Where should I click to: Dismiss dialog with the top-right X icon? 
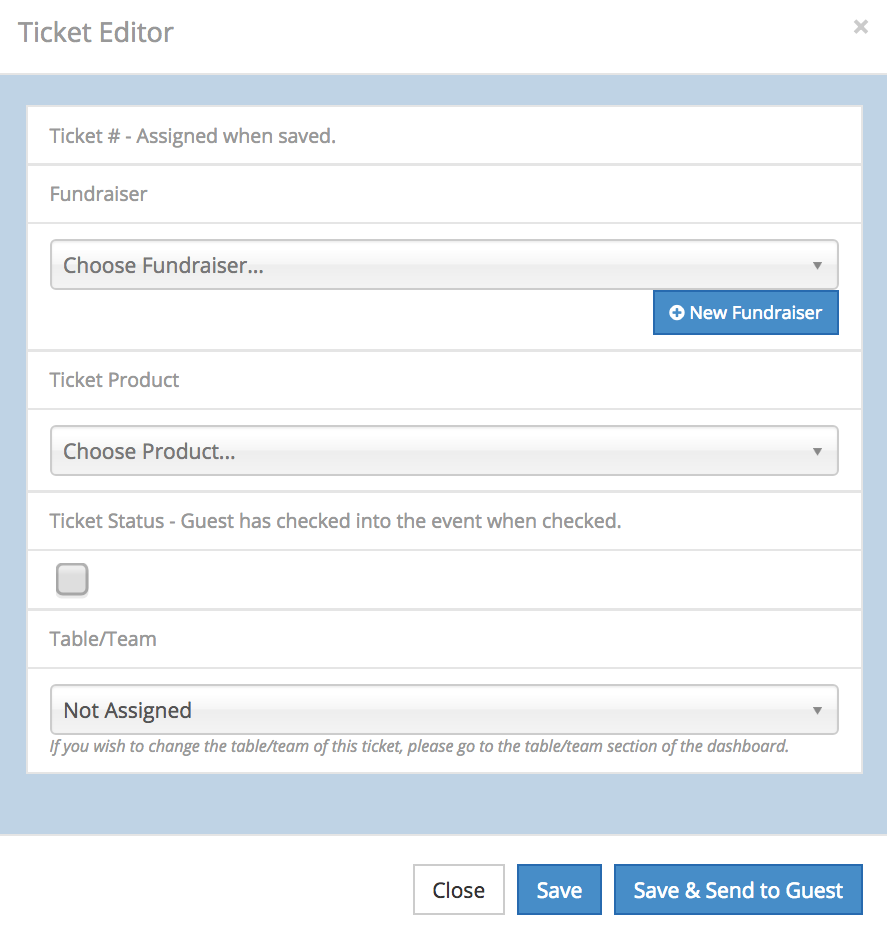(860, 28)
